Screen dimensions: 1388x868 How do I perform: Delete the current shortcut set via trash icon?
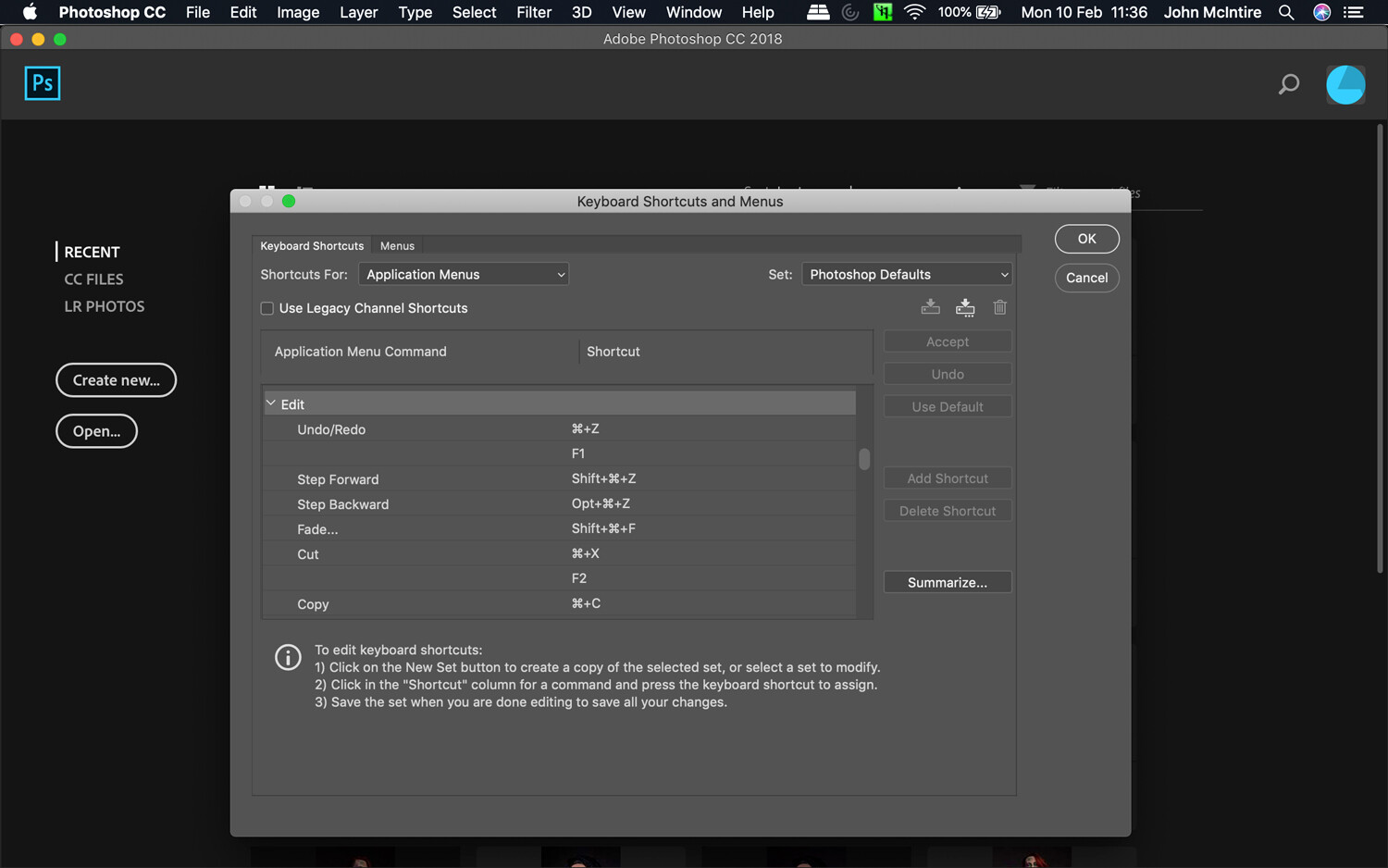[999, 306]
